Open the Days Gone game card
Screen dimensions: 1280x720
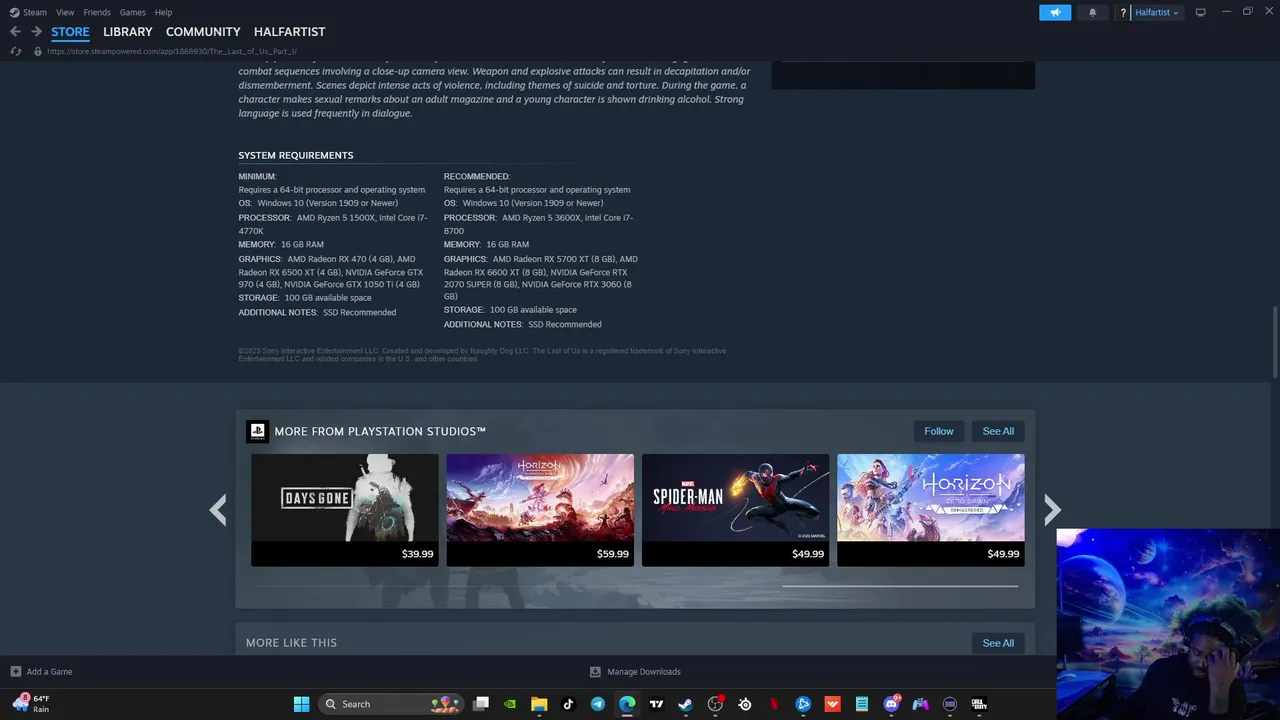pyautogui.click(x=344, y=510)
